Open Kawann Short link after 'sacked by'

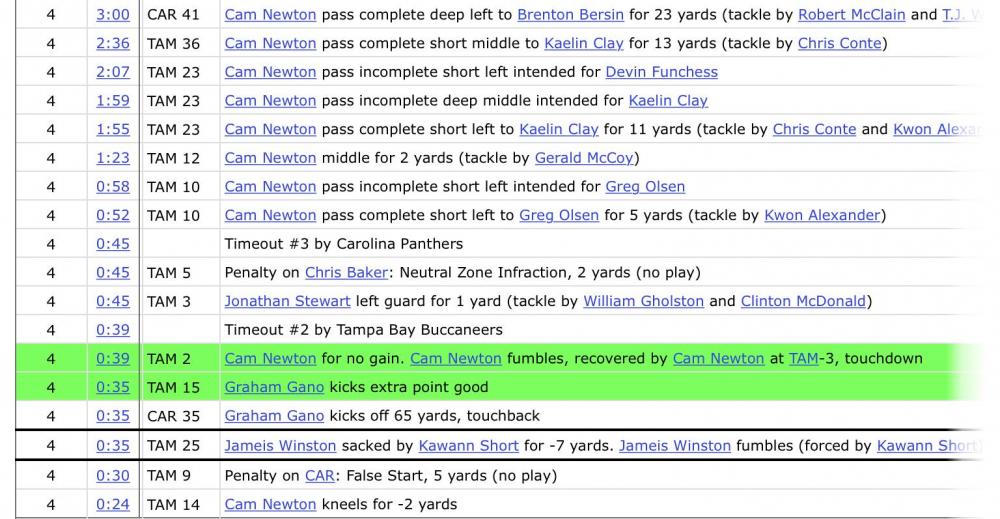coord(468,446)
